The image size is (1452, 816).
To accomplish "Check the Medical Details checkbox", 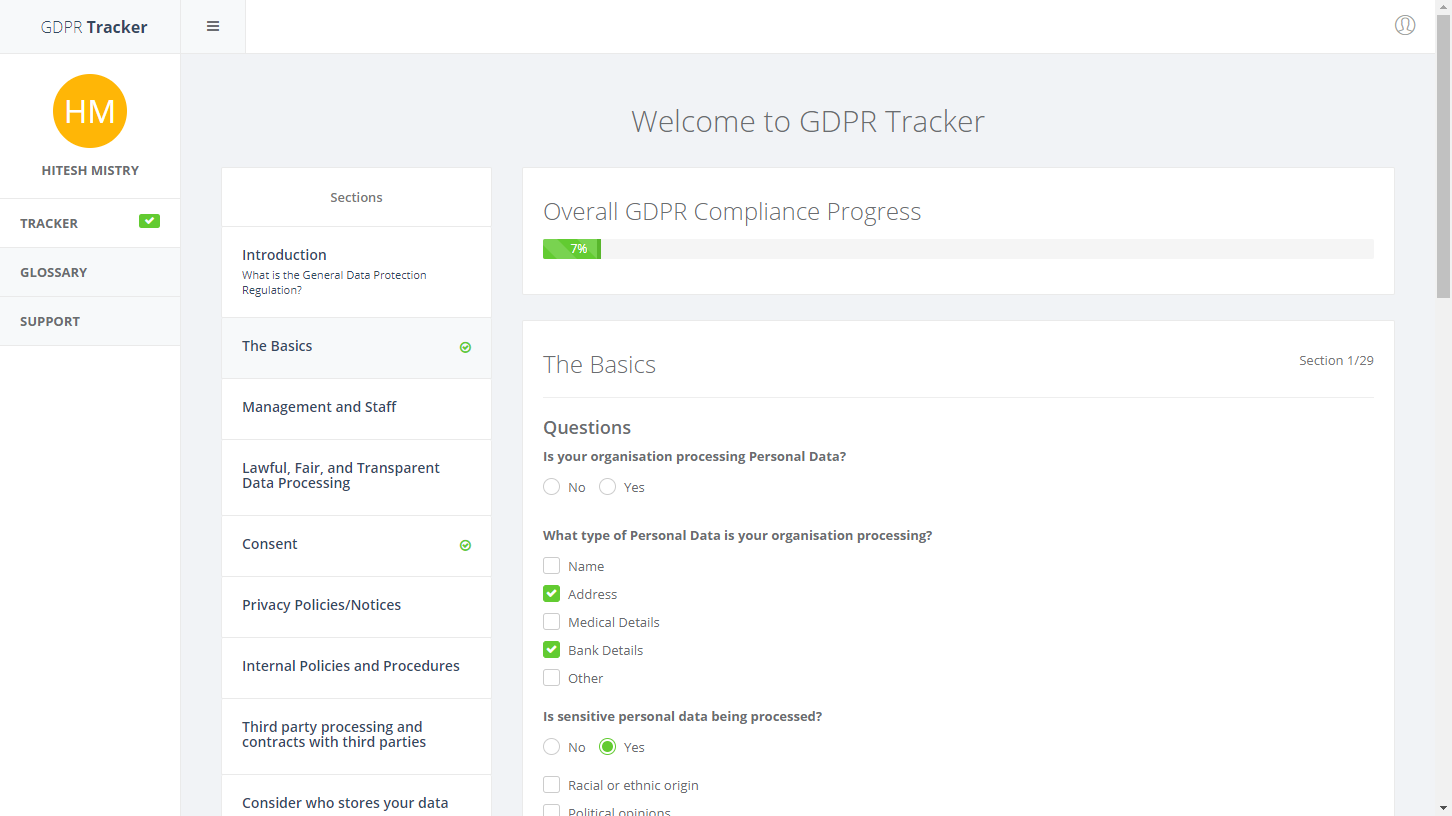I will click(551, 621).
